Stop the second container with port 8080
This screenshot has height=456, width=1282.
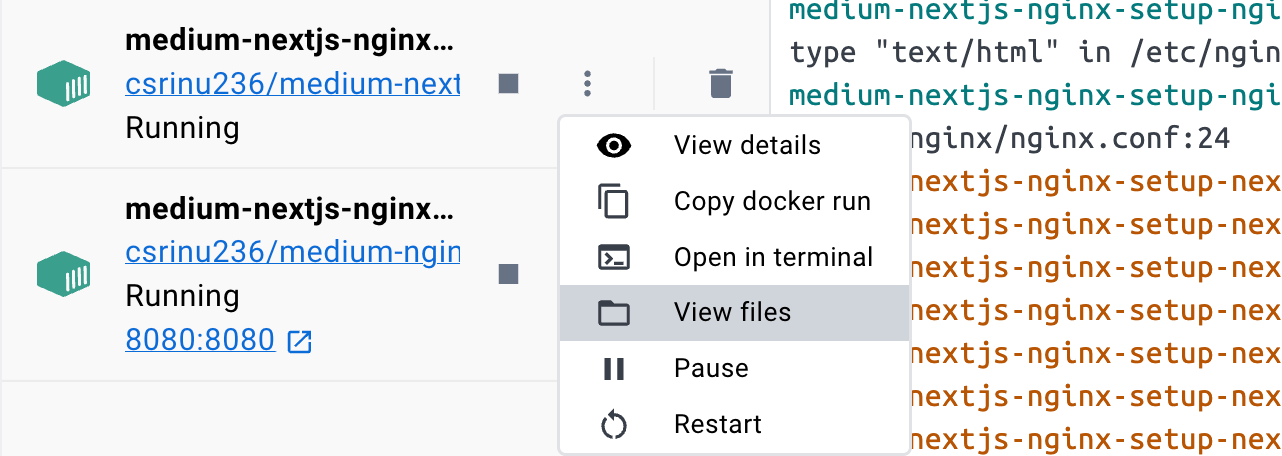click(508, 274)
